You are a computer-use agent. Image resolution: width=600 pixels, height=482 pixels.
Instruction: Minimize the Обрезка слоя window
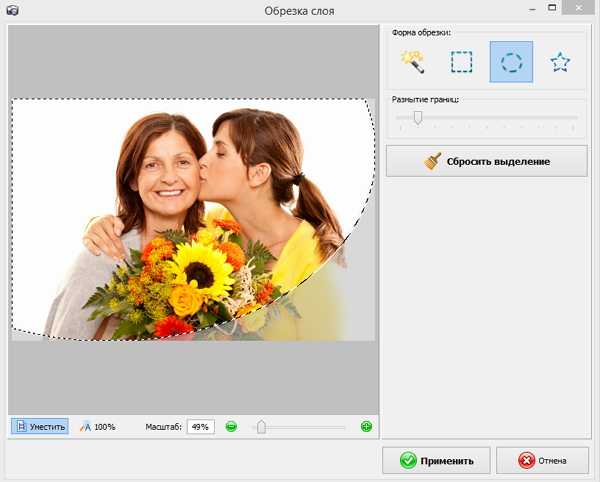point(532,9)
